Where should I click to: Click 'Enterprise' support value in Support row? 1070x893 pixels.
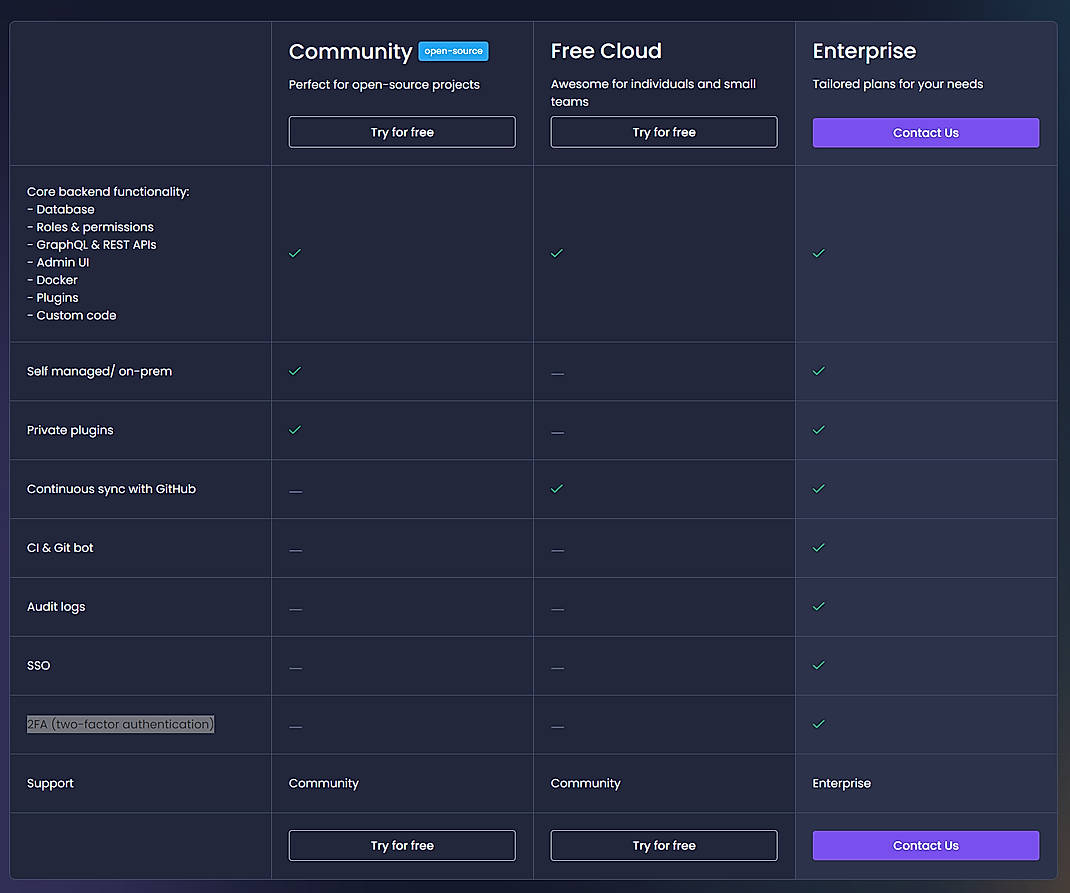(841, 784)
